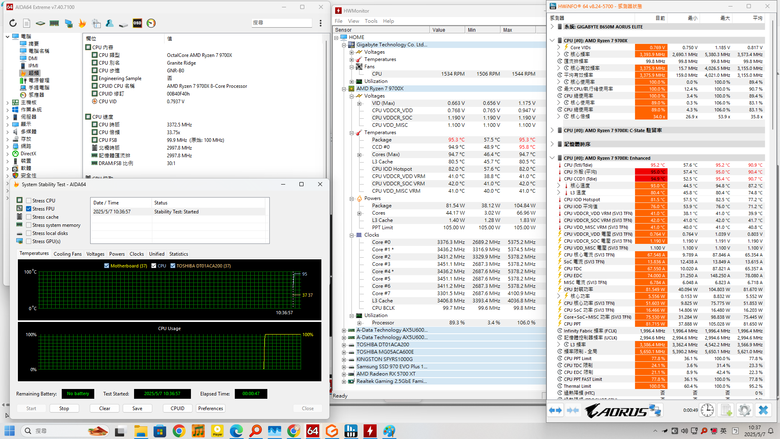Open Preferences in stability test
Viewport: 780px width, 439px height.
[x=210, y=408]
